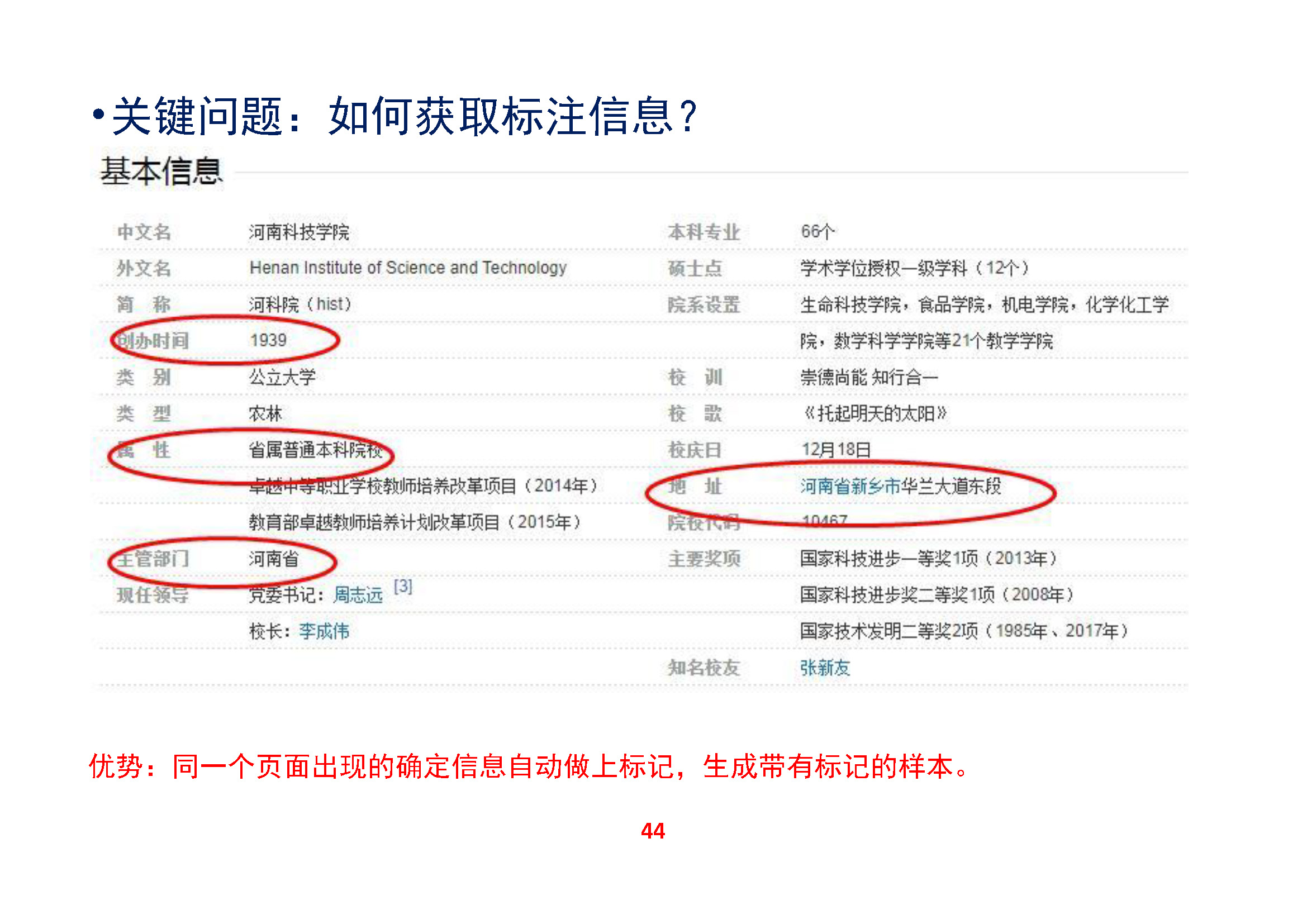Open the 李成伟 principal link
The image size is (1307, 924).
324,631
